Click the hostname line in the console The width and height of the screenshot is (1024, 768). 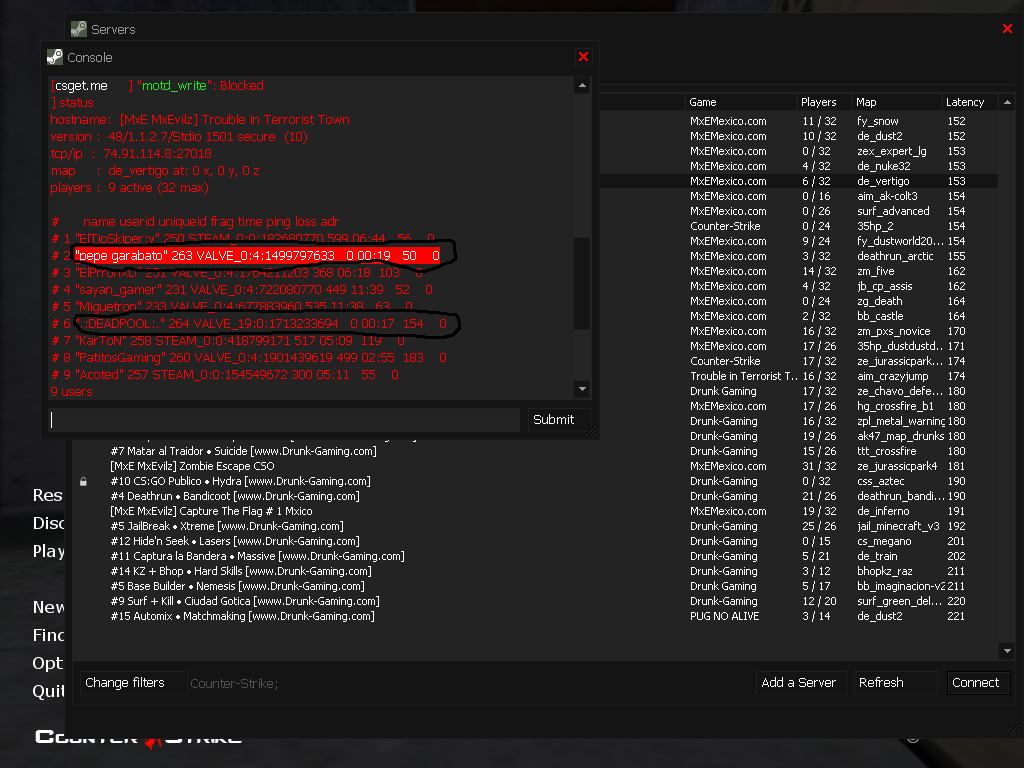(200, 120)
